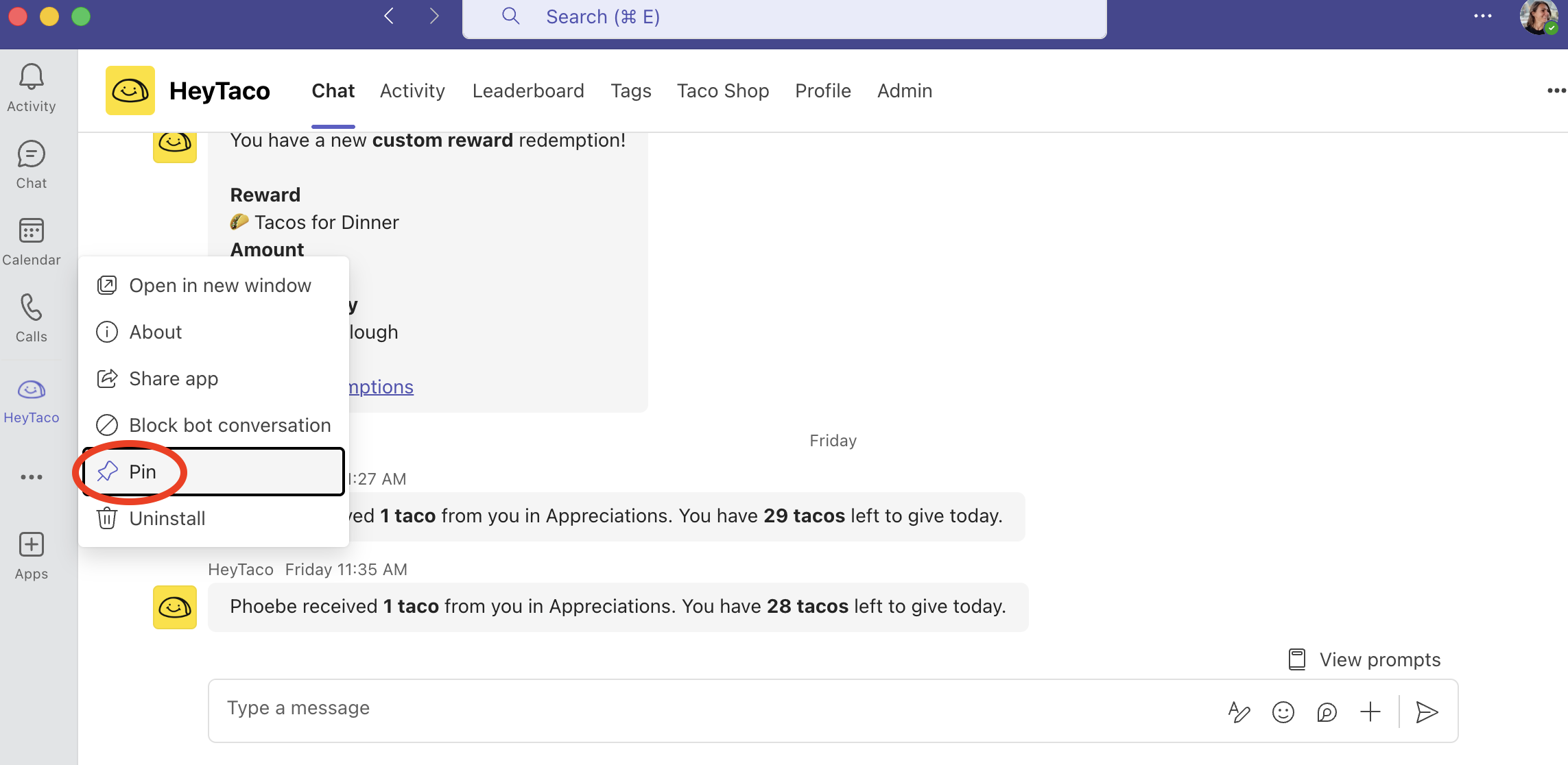Click the View prompts button
The width and height of the screenshot is (1568, 765).
(x=1365, y=659)
